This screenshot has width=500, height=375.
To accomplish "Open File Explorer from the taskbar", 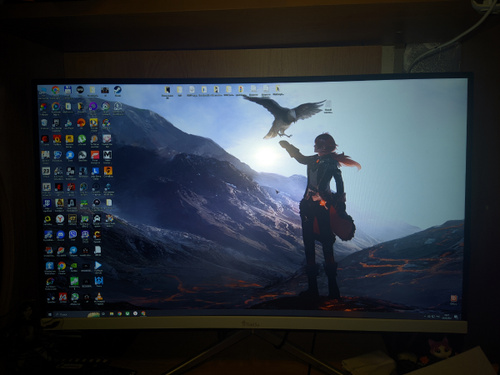I will 111,314.
